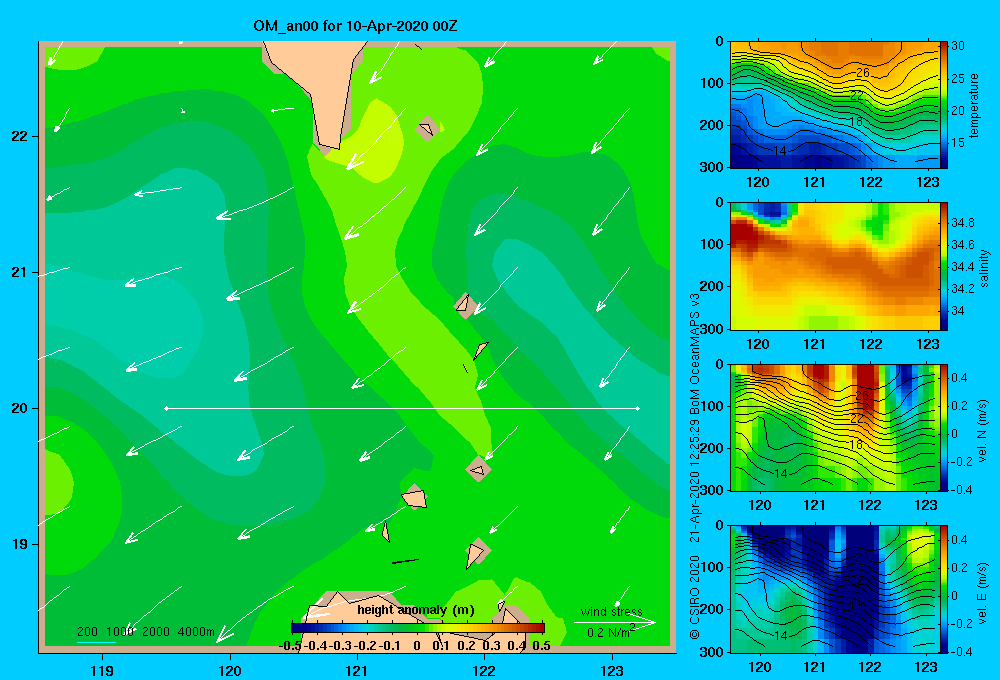Click the east endpoint of the transect line

tap(638, 408)
